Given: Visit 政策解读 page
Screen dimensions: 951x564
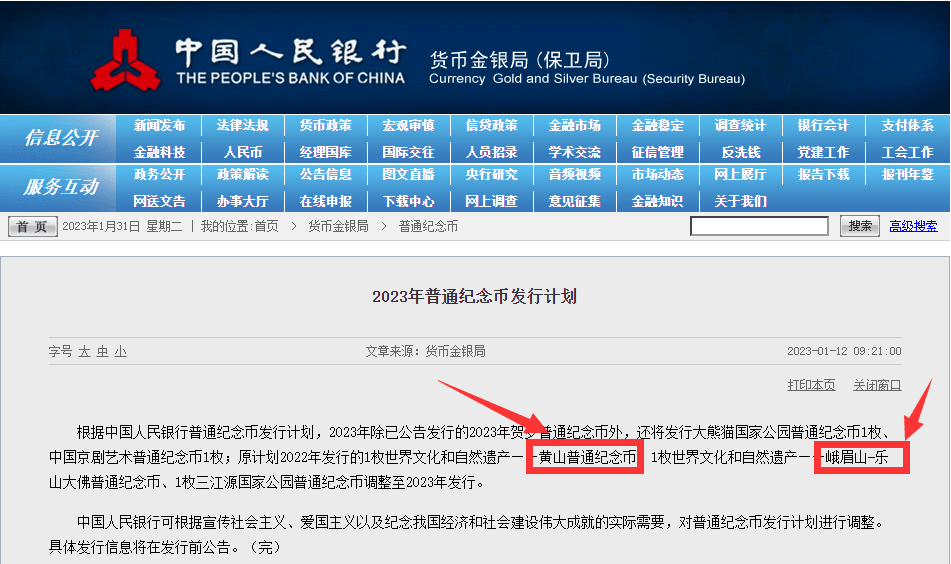Looking at the screenshot, I should coord(243,175).
